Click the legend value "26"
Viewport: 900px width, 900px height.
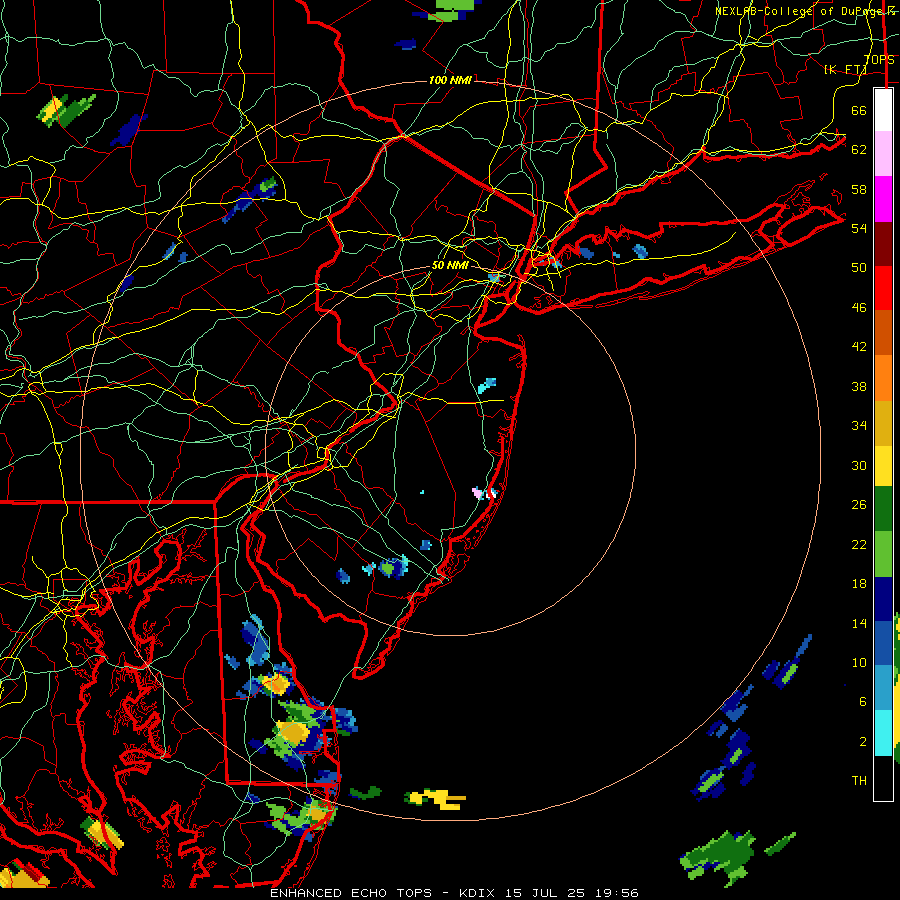tap(859, 505)
